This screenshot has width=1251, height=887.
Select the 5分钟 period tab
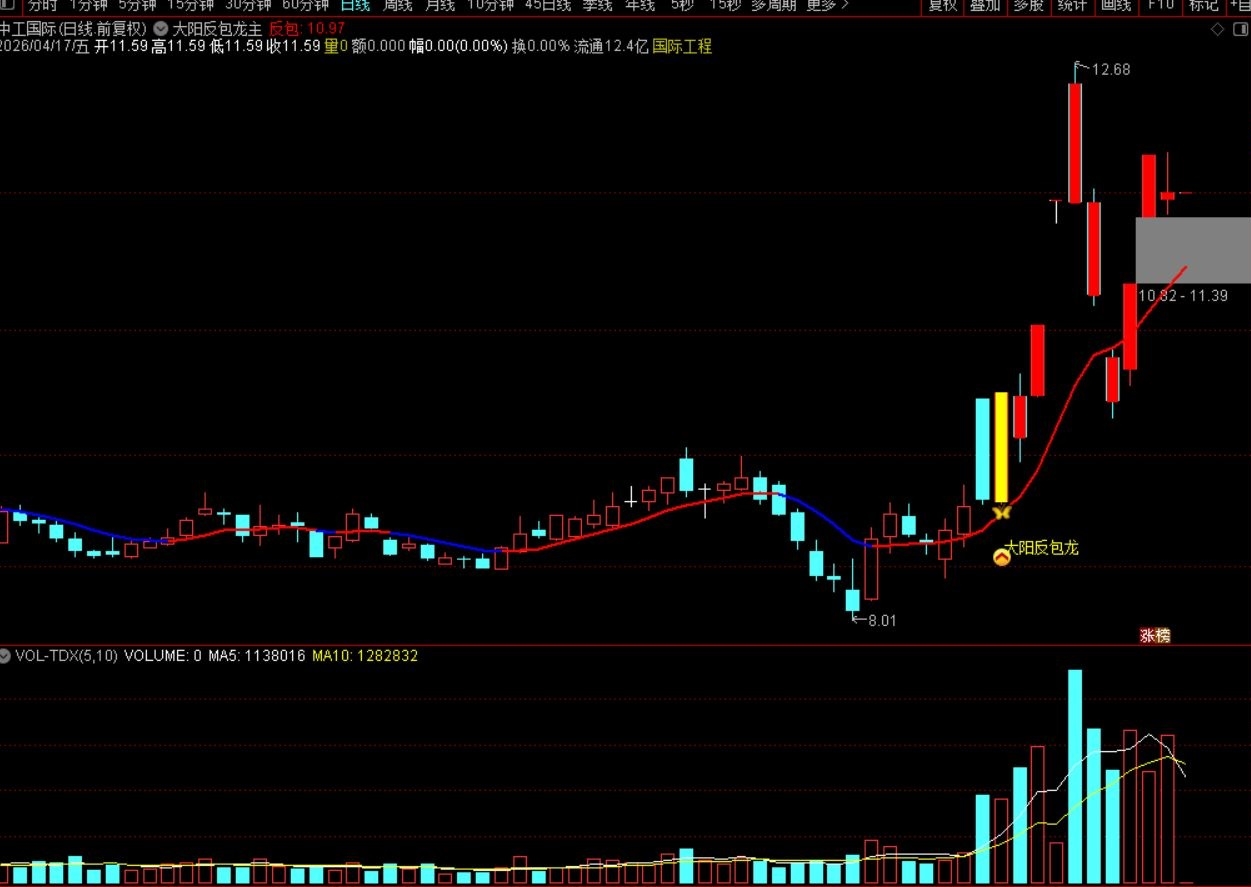click(x=138, y=5)
